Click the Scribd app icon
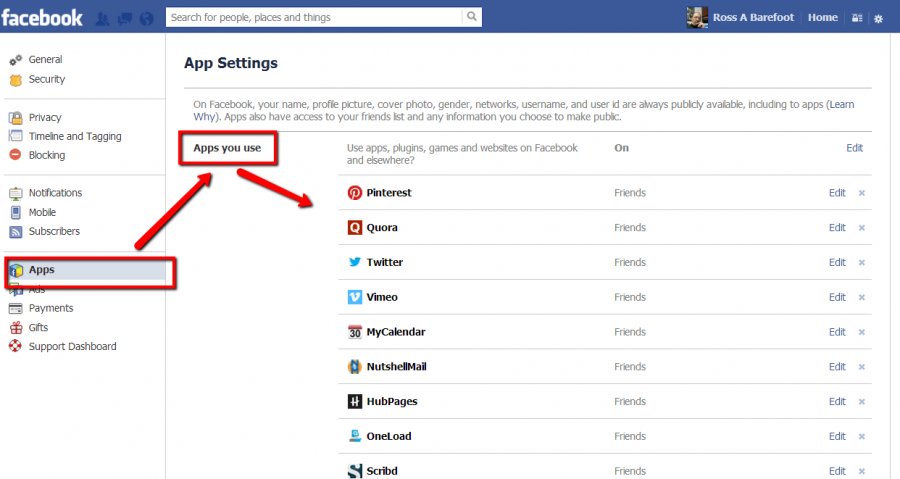 [355, 471]
